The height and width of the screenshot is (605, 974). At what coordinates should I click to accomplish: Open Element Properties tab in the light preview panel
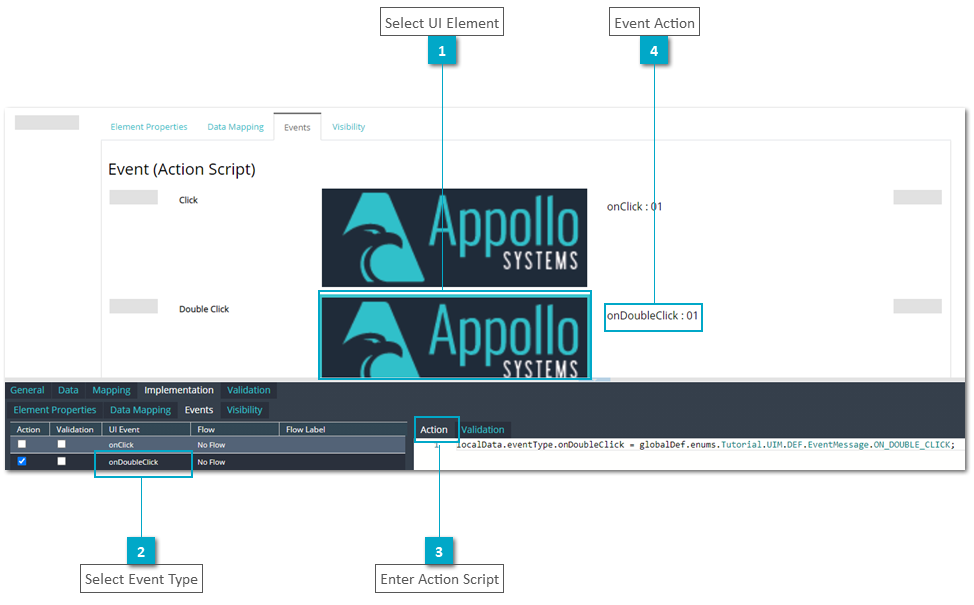point(148,127)
